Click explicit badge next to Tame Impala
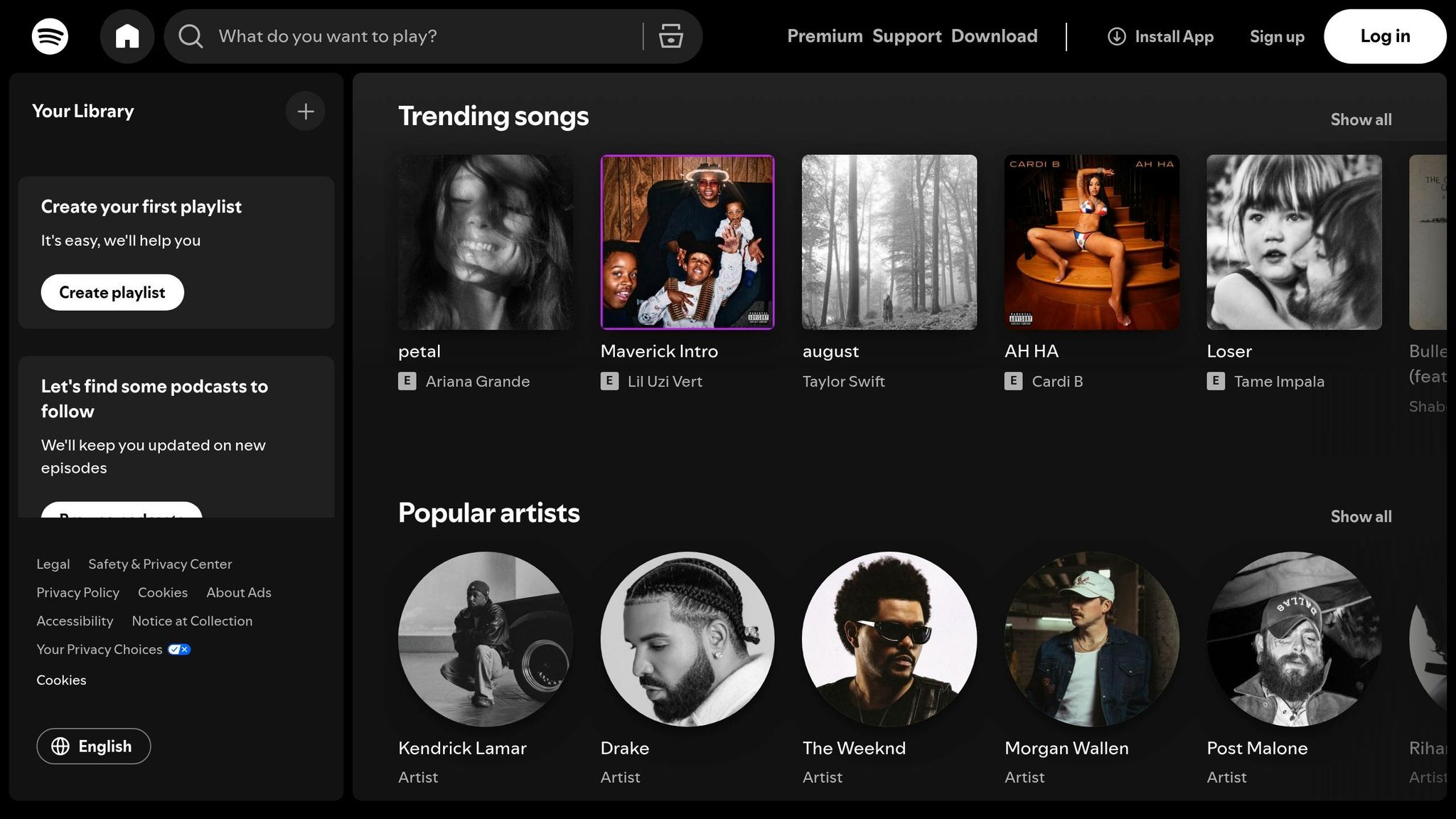Viewport: 1456px width, 819px height. [1216, 381]
